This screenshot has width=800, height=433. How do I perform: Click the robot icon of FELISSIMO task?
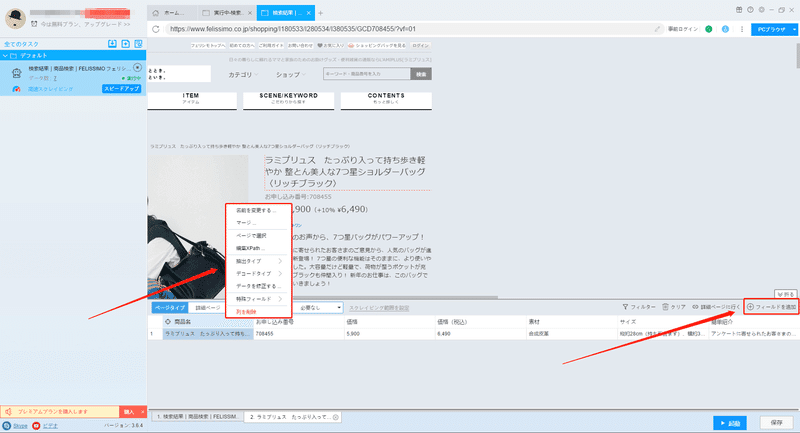tap(17, 73)
